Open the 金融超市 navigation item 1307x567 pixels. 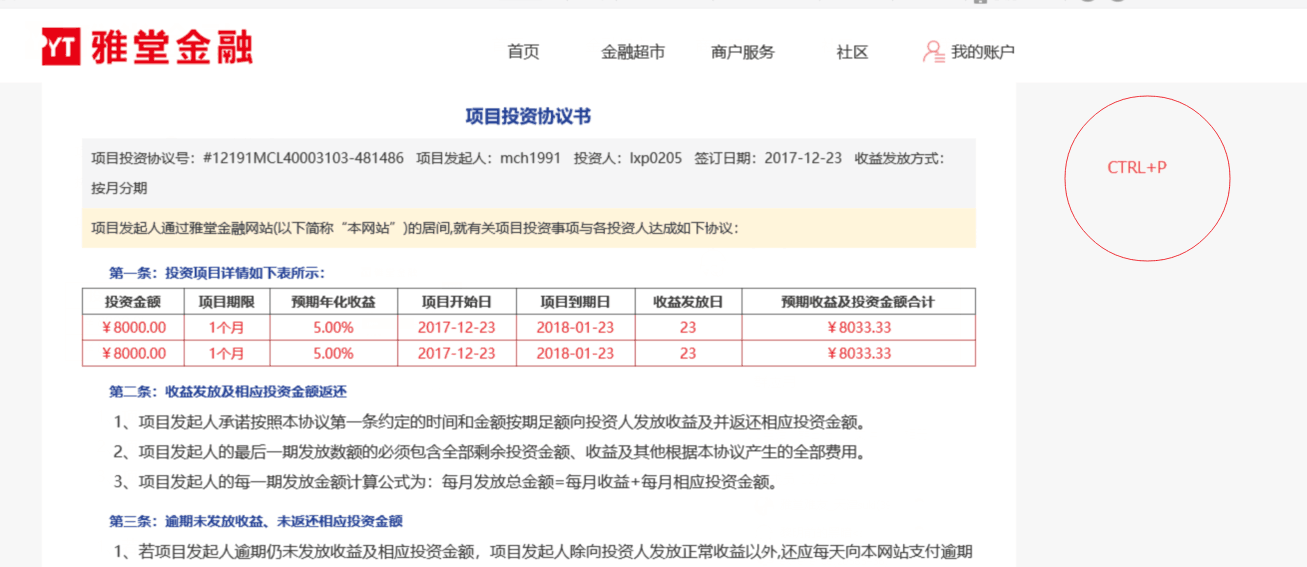point(632,52)
